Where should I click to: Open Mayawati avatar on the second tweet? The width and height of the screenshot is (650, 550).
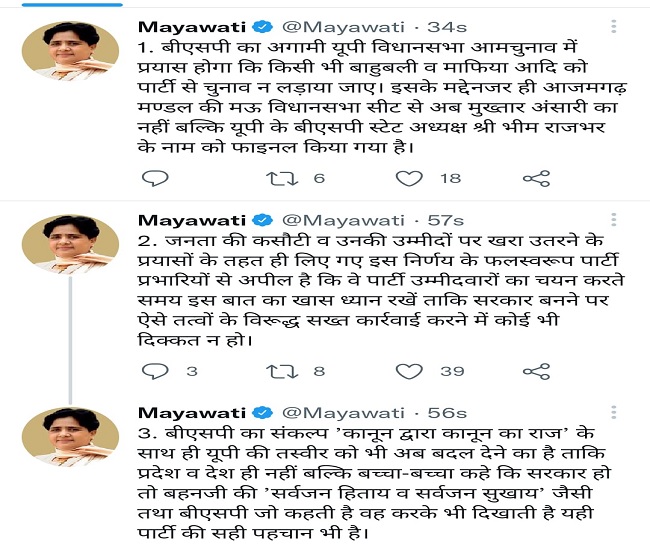click(x=70, y=245)
